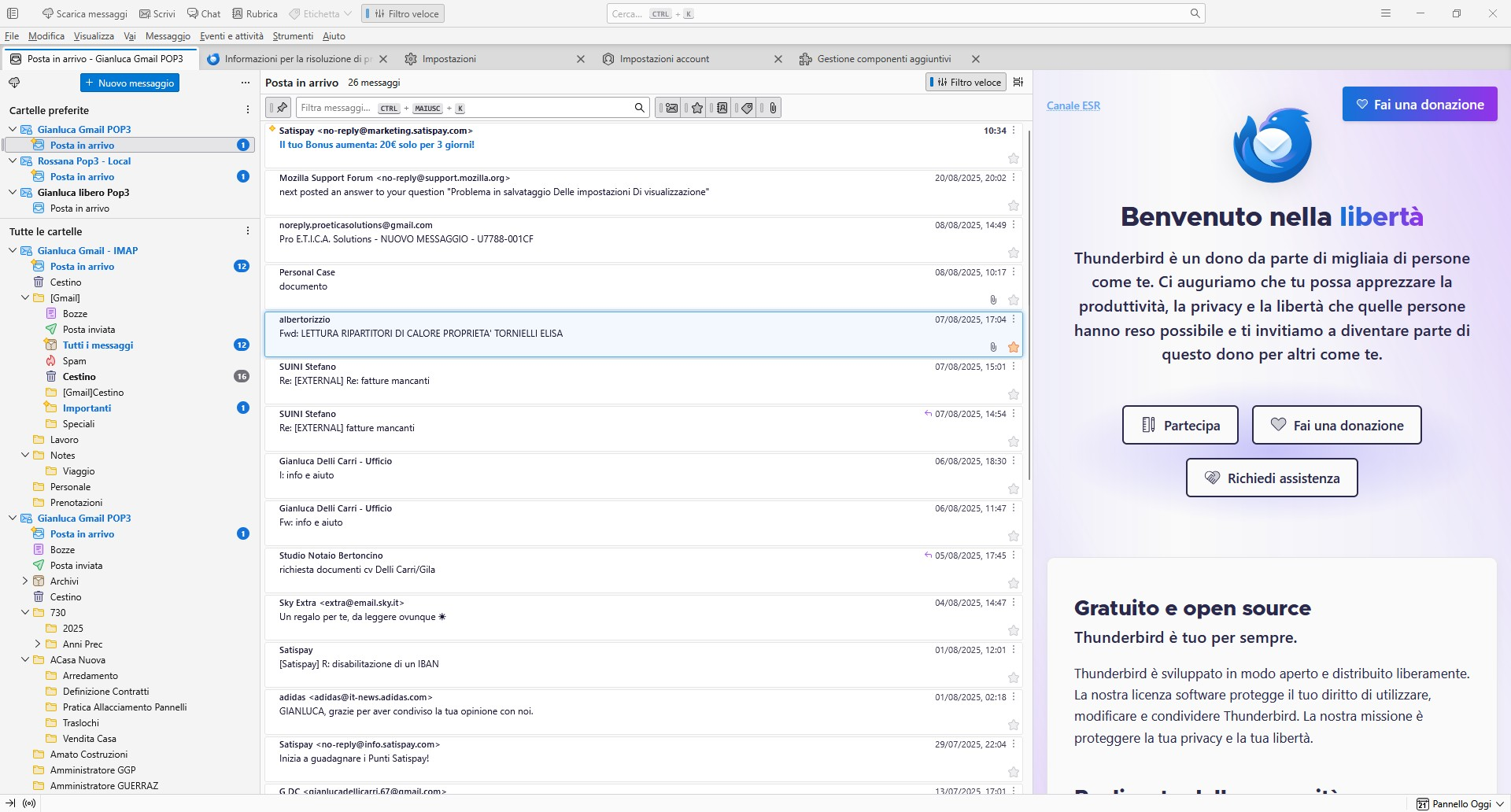Toggle the pin filters button
The width and height of the screenshot is (1511, 812).
coord(279,108)
